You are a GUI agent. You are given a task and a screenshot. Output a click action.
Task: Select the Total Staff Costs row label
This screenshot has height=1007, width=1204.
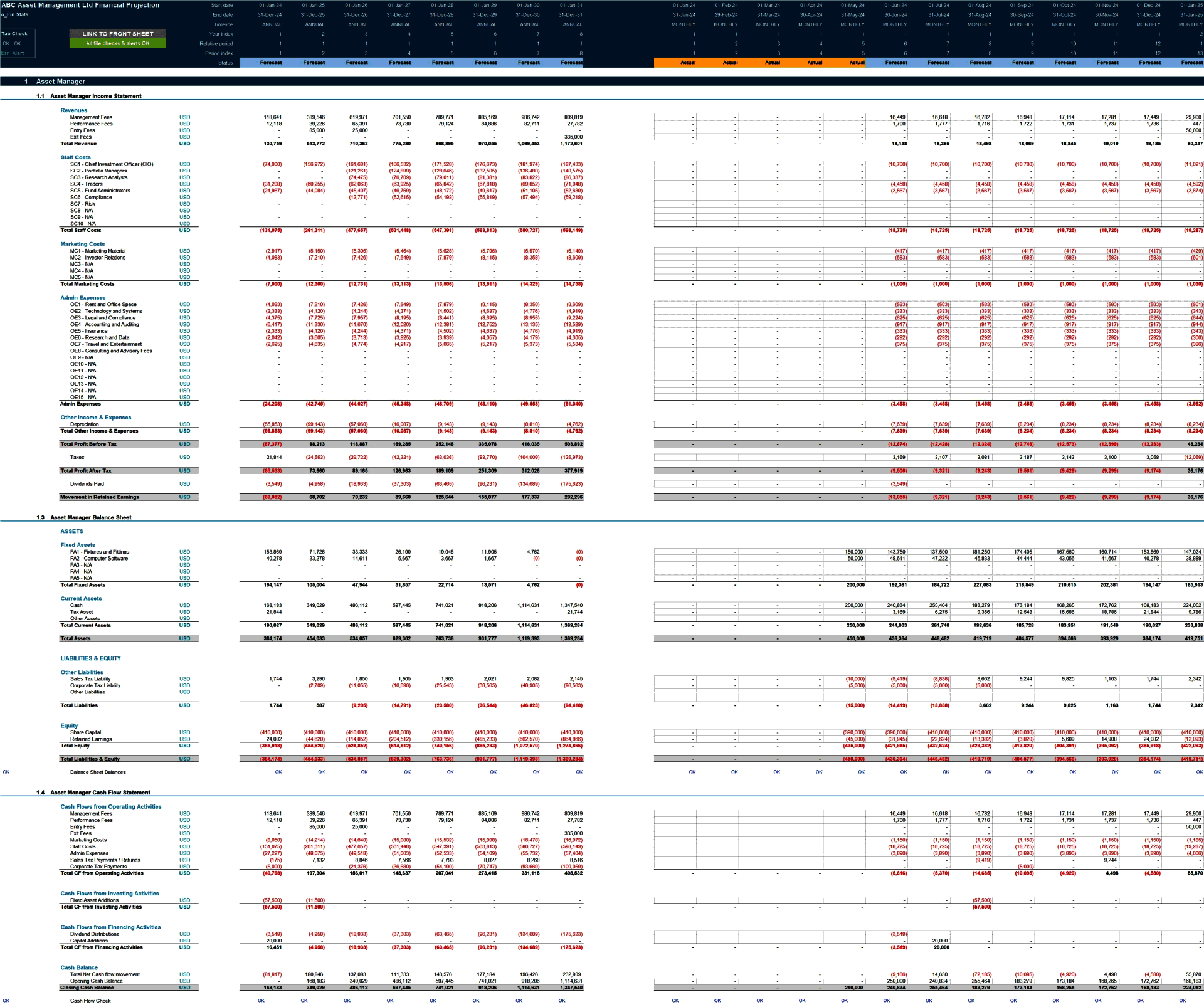[80, 230]
